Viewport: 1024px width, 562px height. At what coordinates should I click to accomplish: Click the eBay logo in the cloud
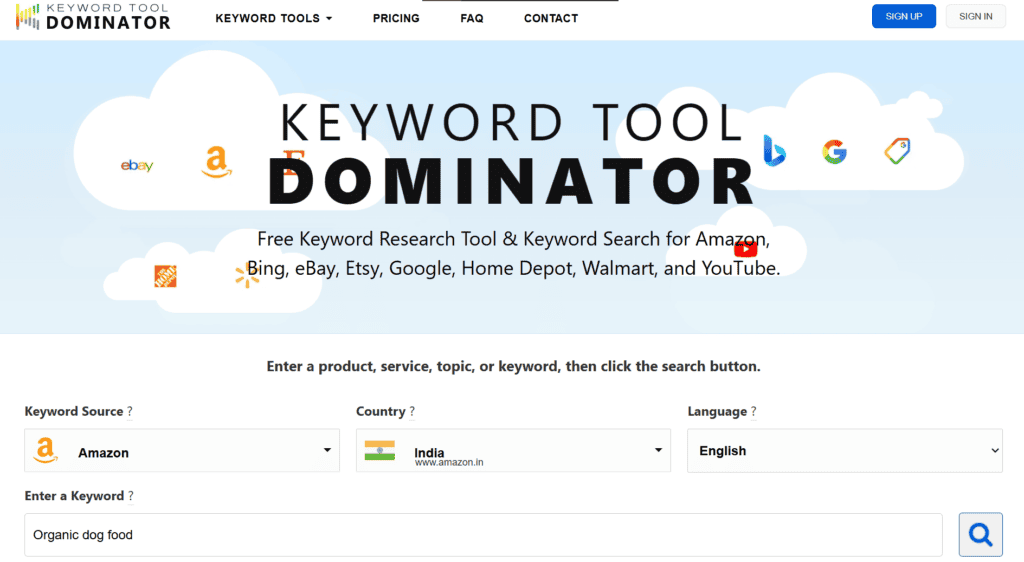pyautogui.click(x=137, y=165)
